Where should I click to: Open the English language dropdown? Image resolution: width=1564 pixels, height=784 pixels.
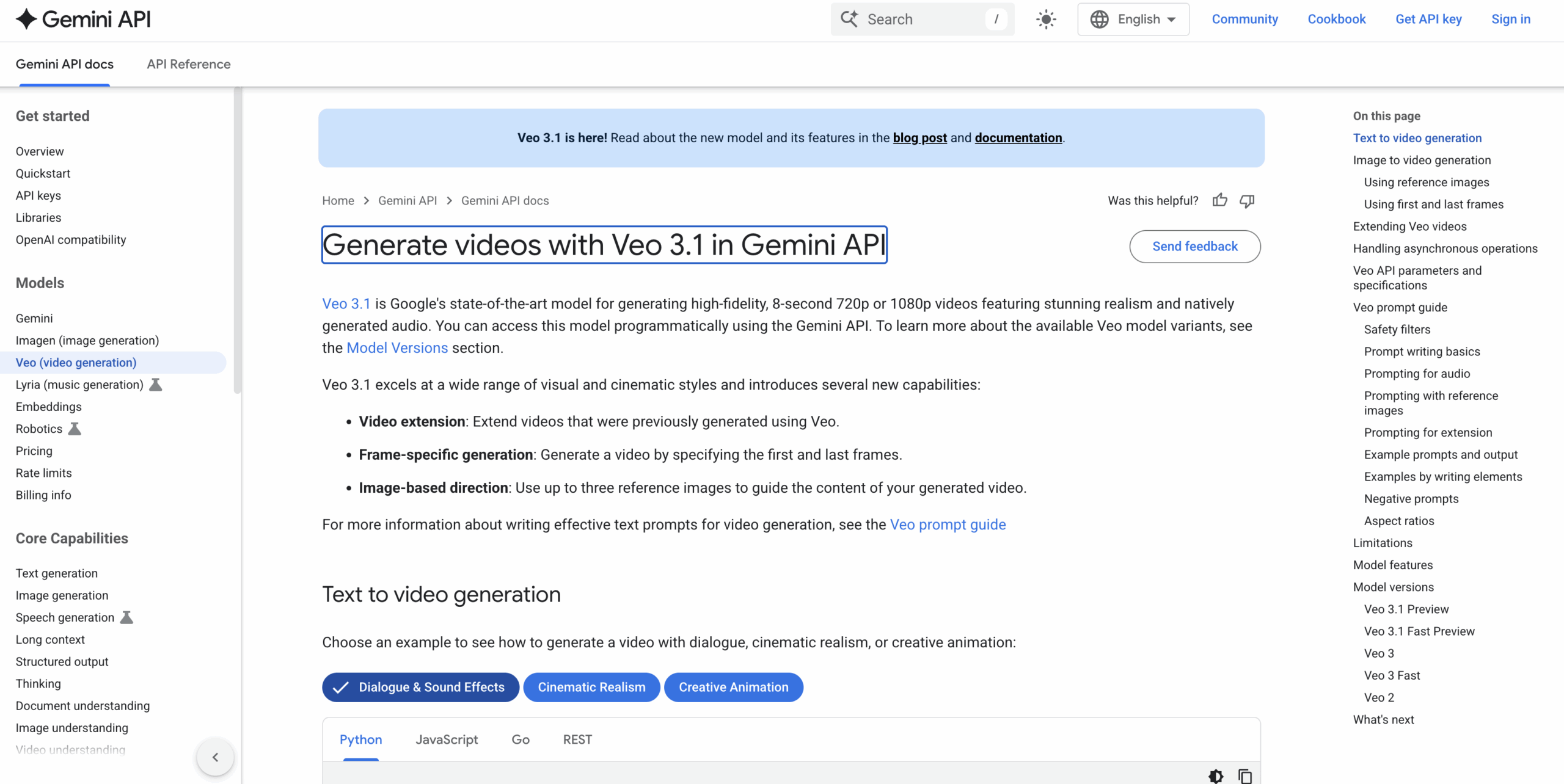[x=1133, y=20]
